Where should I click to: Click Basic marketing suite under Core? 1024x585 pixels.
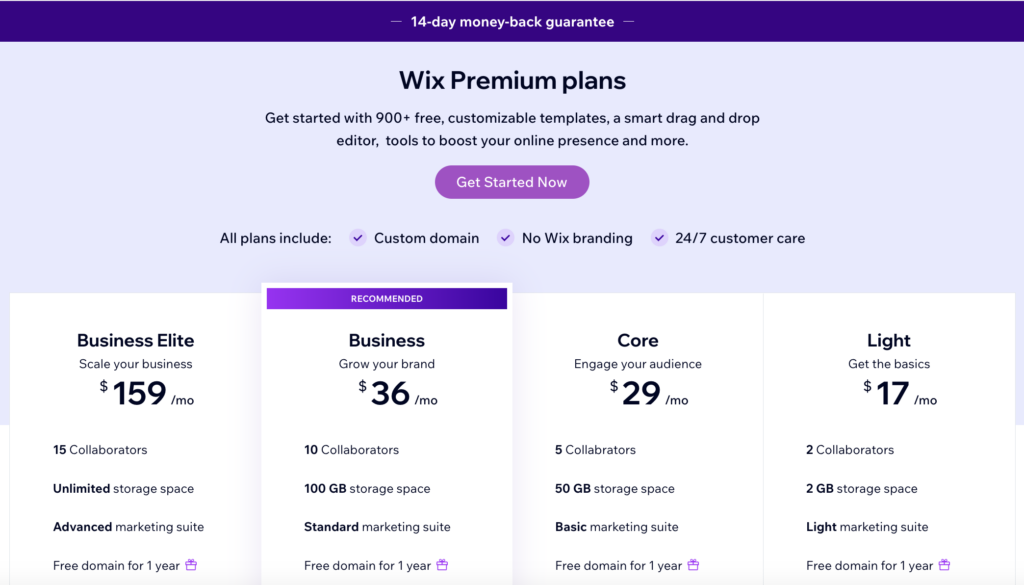pos(618,526)
